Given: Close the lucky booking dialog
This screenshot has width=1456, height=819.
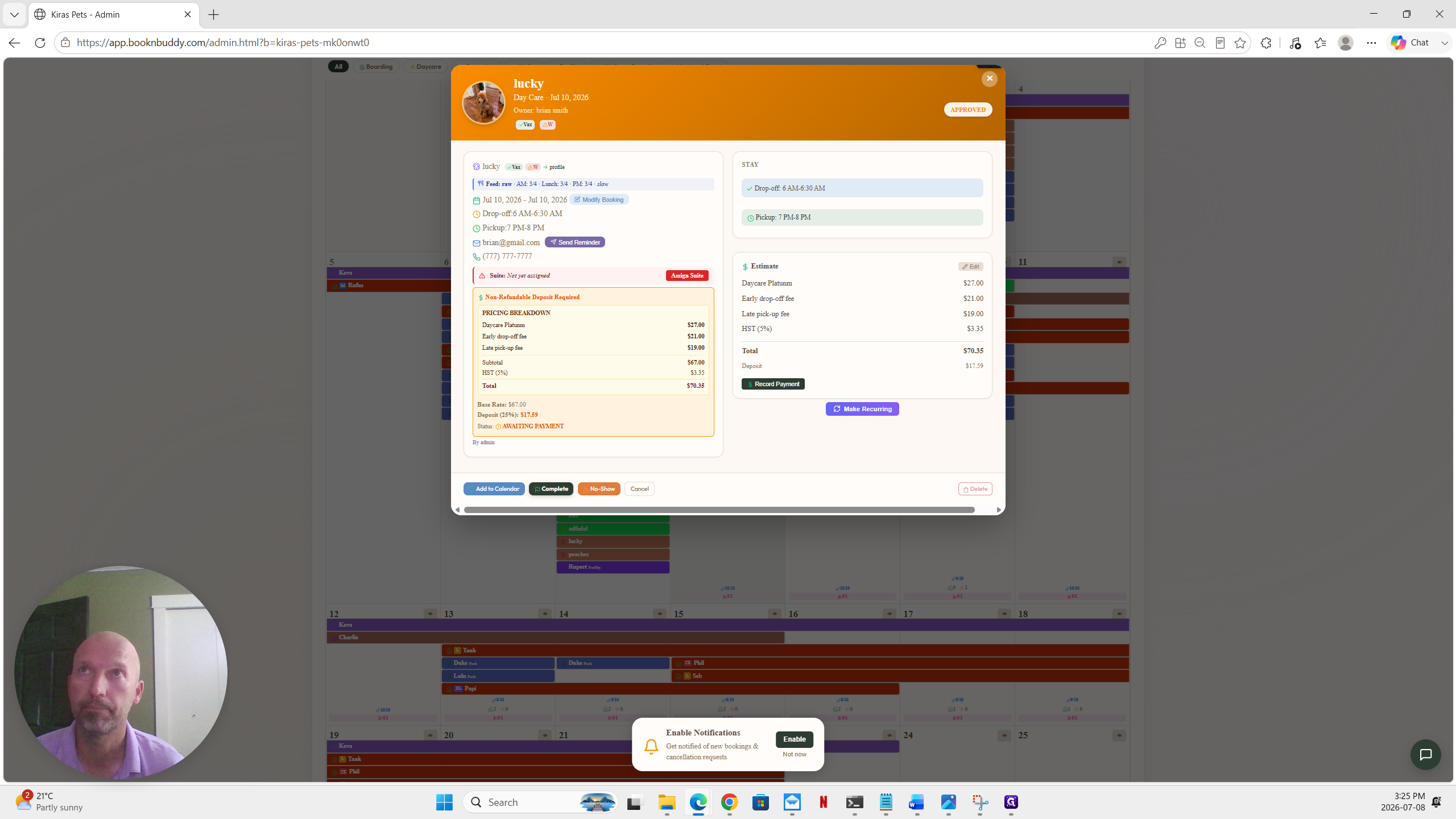Looking at the screenshot, I should pyautogui.click(x=989, y=78).
